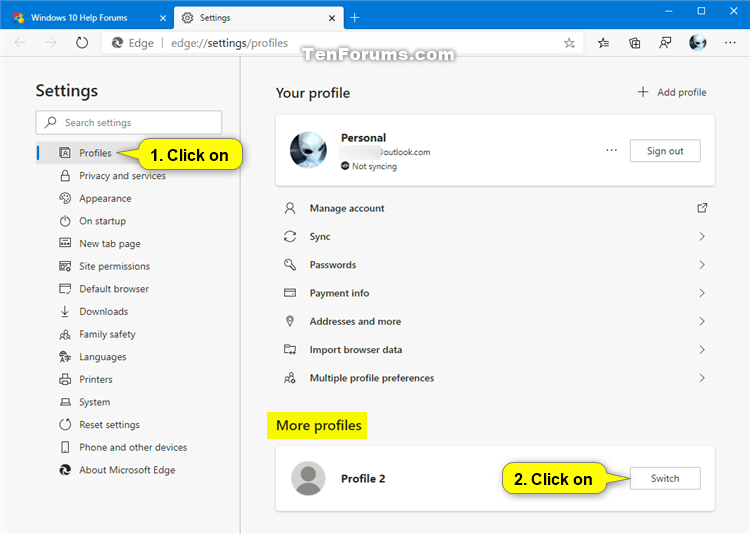This screenshot has width=750, height=534.
Task: Open the Favorites list toolbar icon
Action: pos(604,43)
